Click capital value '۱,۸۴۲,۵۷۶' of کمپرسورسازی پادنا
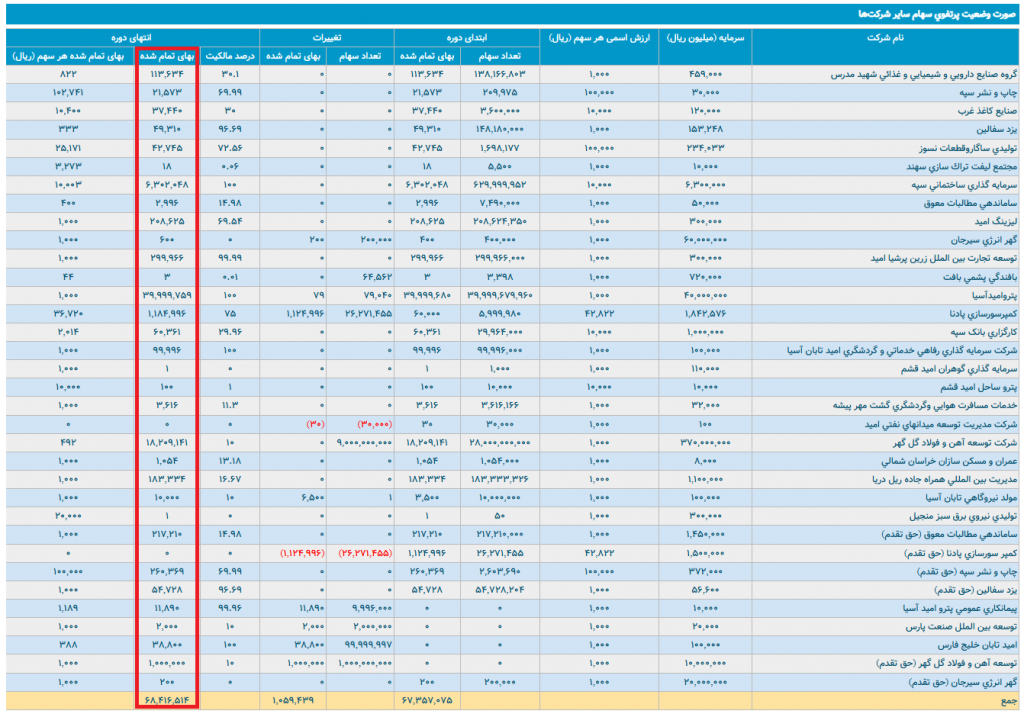Screen dimensions: 1024x714 tap(705, 314)
